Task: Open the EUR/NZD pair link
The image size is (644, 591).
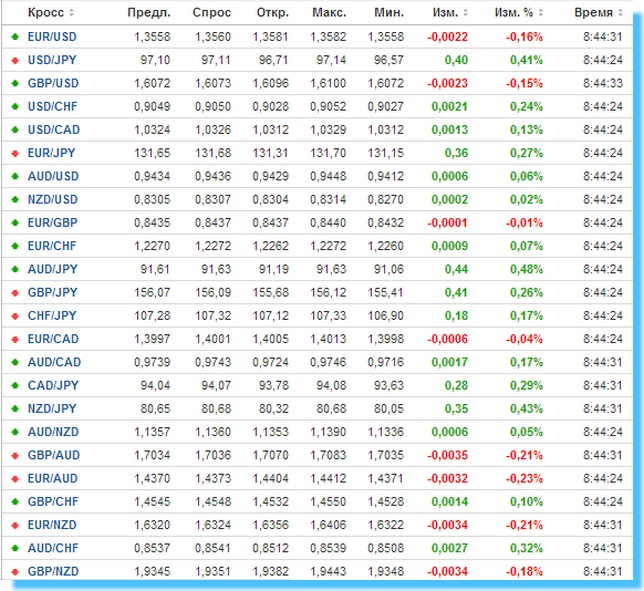Action: click(52, 525)
